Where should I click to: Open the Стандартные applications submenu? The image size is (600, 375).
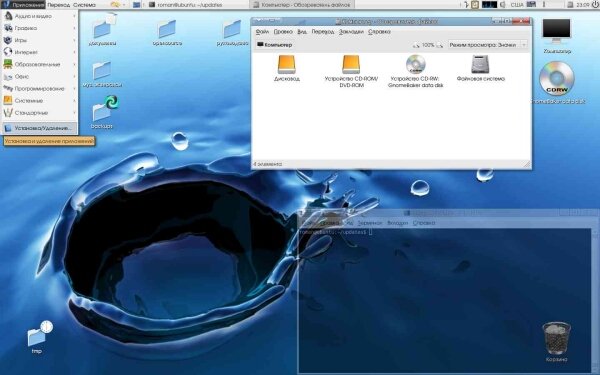point(39,113)
